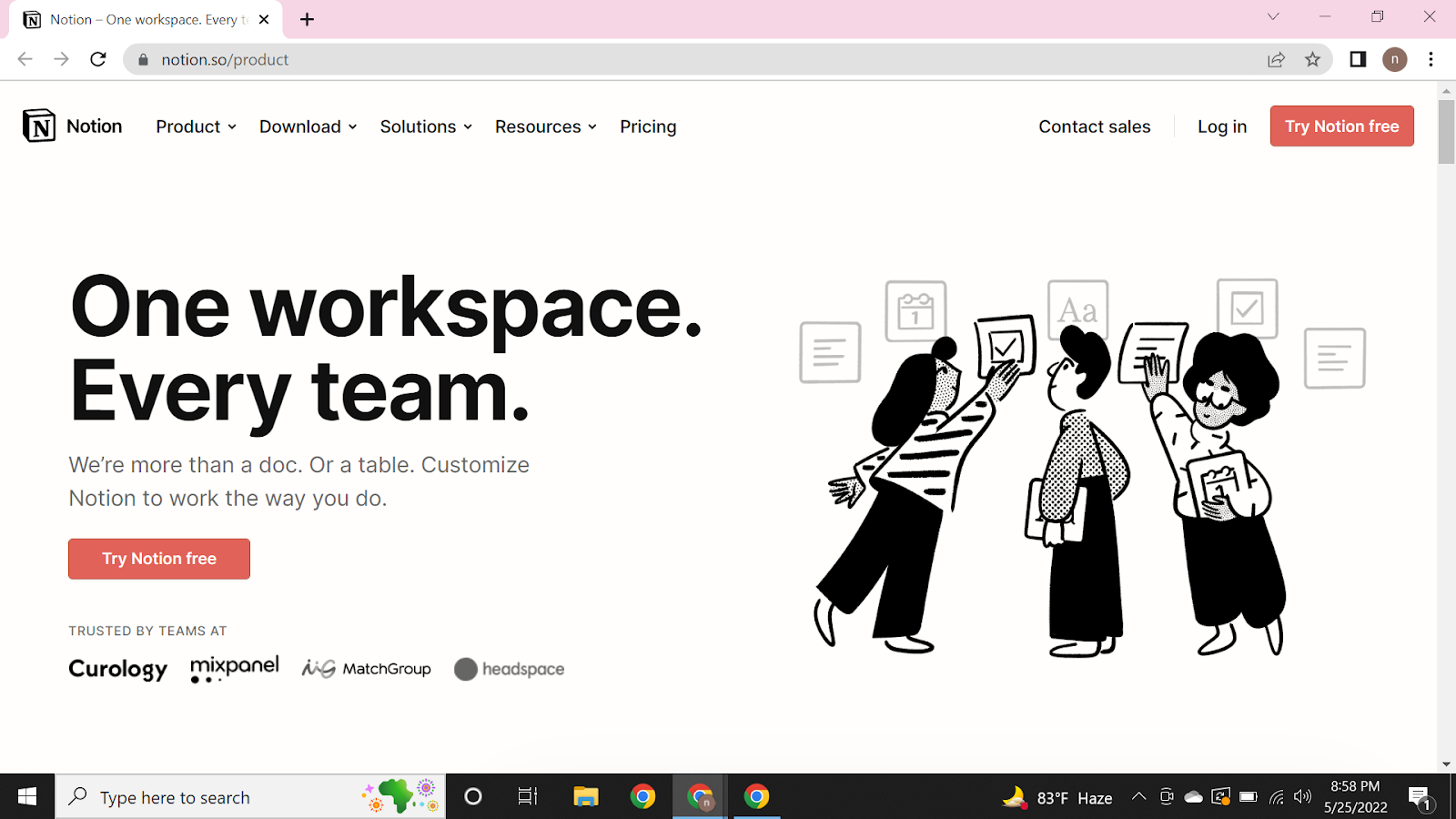Screen dimensions: 1456x819
Task: Click the Curology logo
Action: coord(118,669)
